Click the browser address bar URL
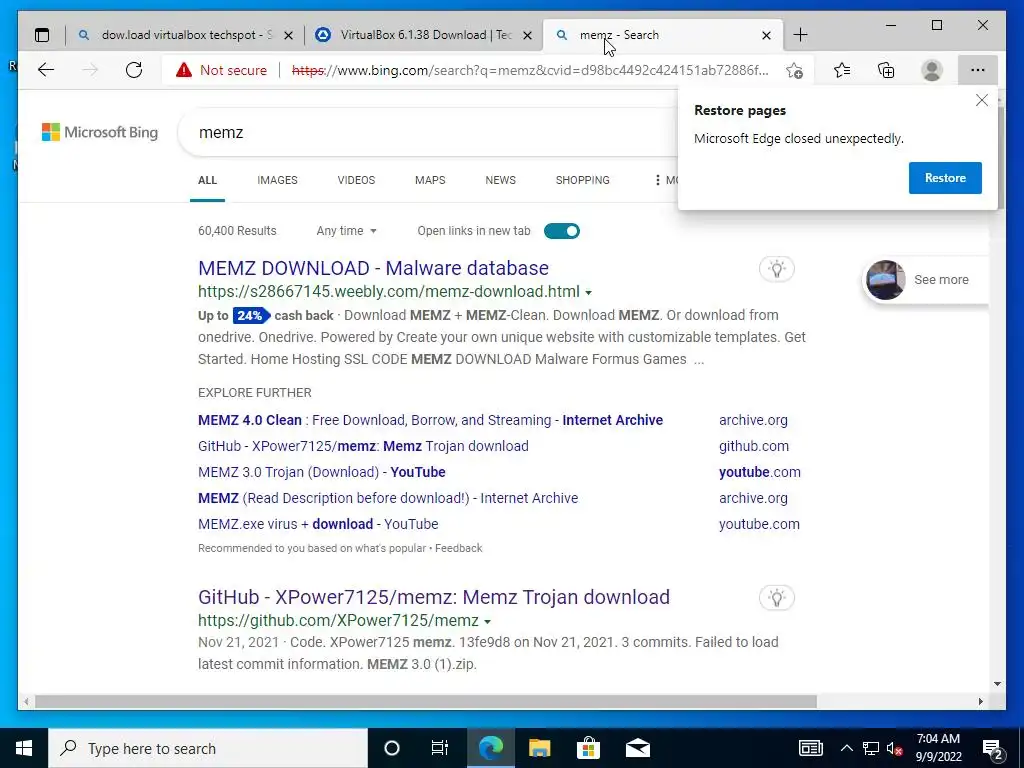The width and height of the screenshot is (1024, 768). pyautogui.click(x=530, y=70)
